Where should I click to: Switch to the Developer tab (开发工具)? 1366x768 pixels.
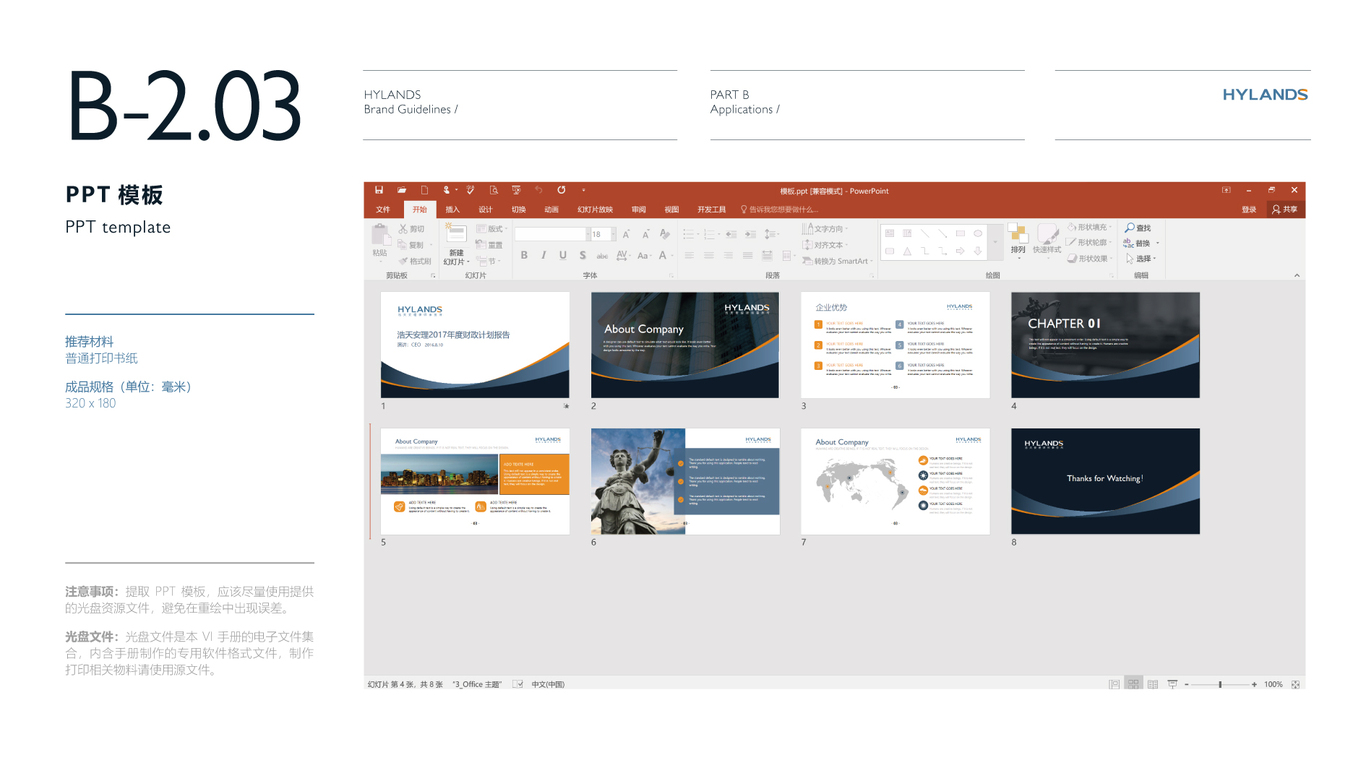click(x=712, y=210)
